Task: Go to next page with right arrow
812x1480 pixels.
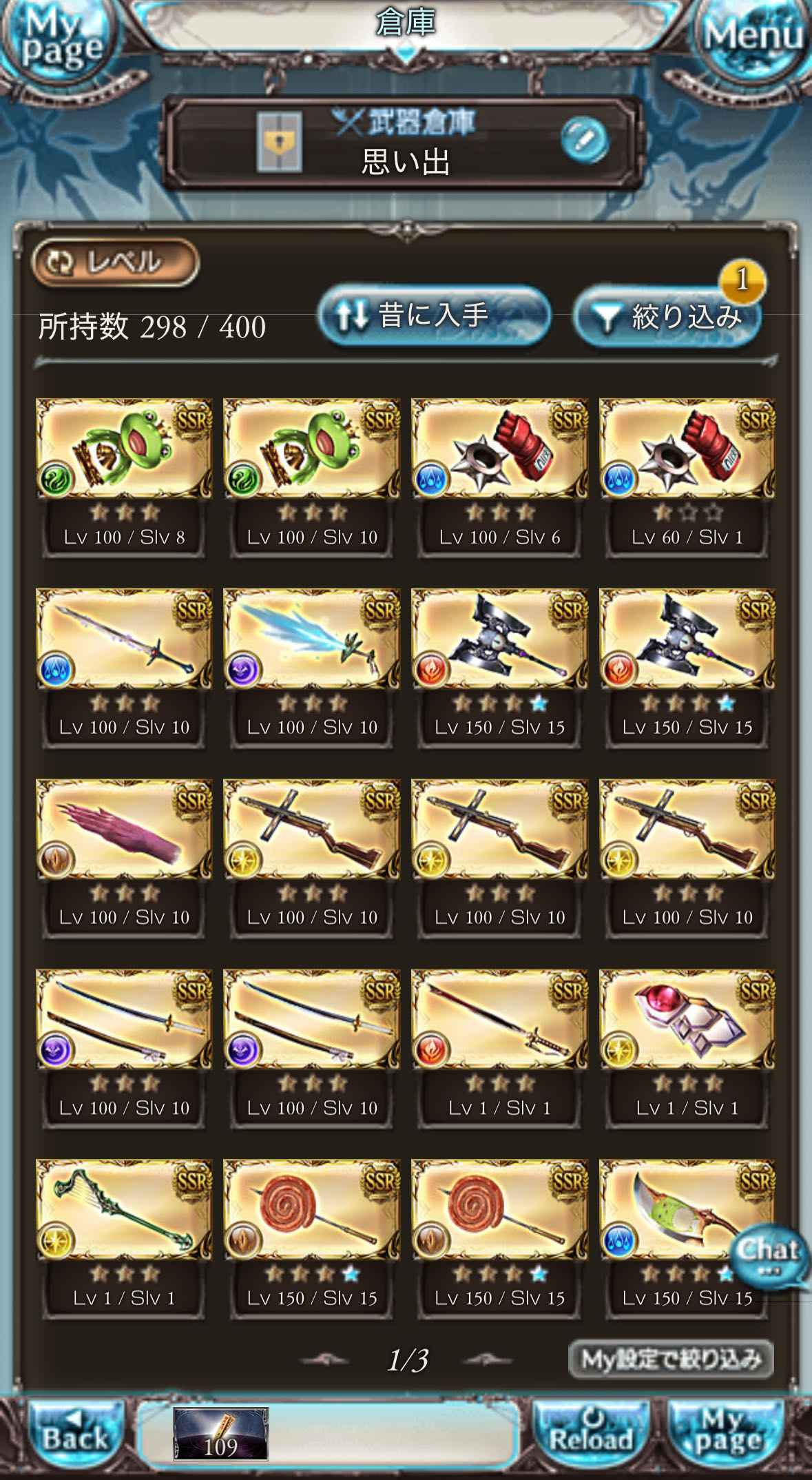Action: point(488,1359)
